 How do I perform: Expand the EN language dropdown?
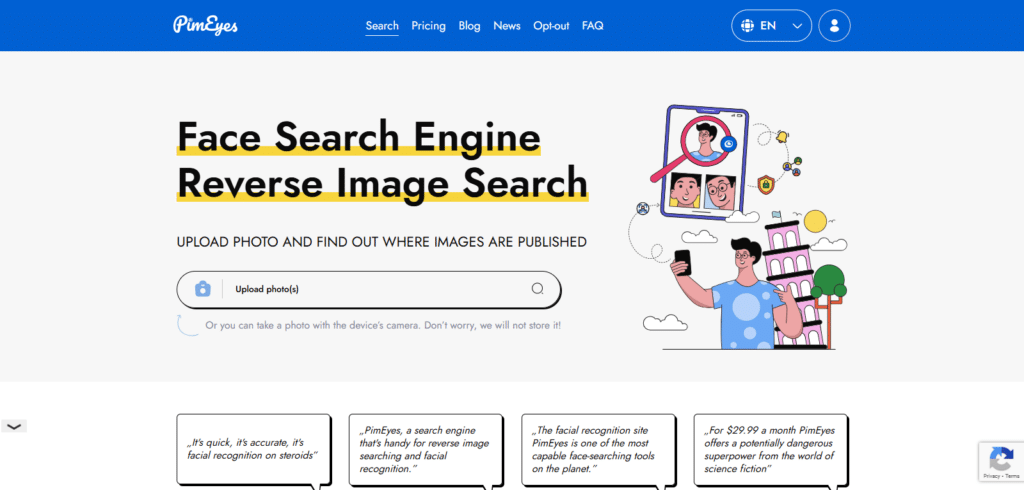click(771, 26)
